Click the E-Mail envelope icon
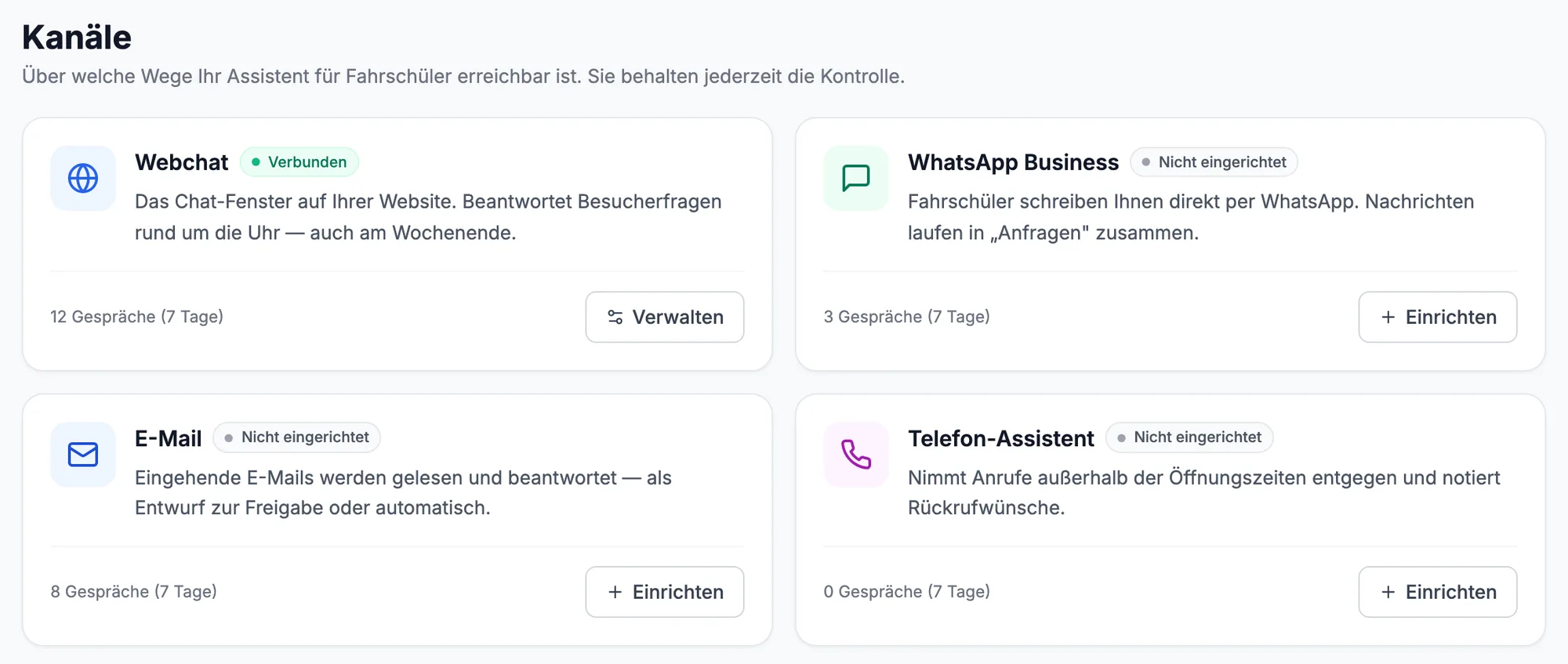 [83, 455]
